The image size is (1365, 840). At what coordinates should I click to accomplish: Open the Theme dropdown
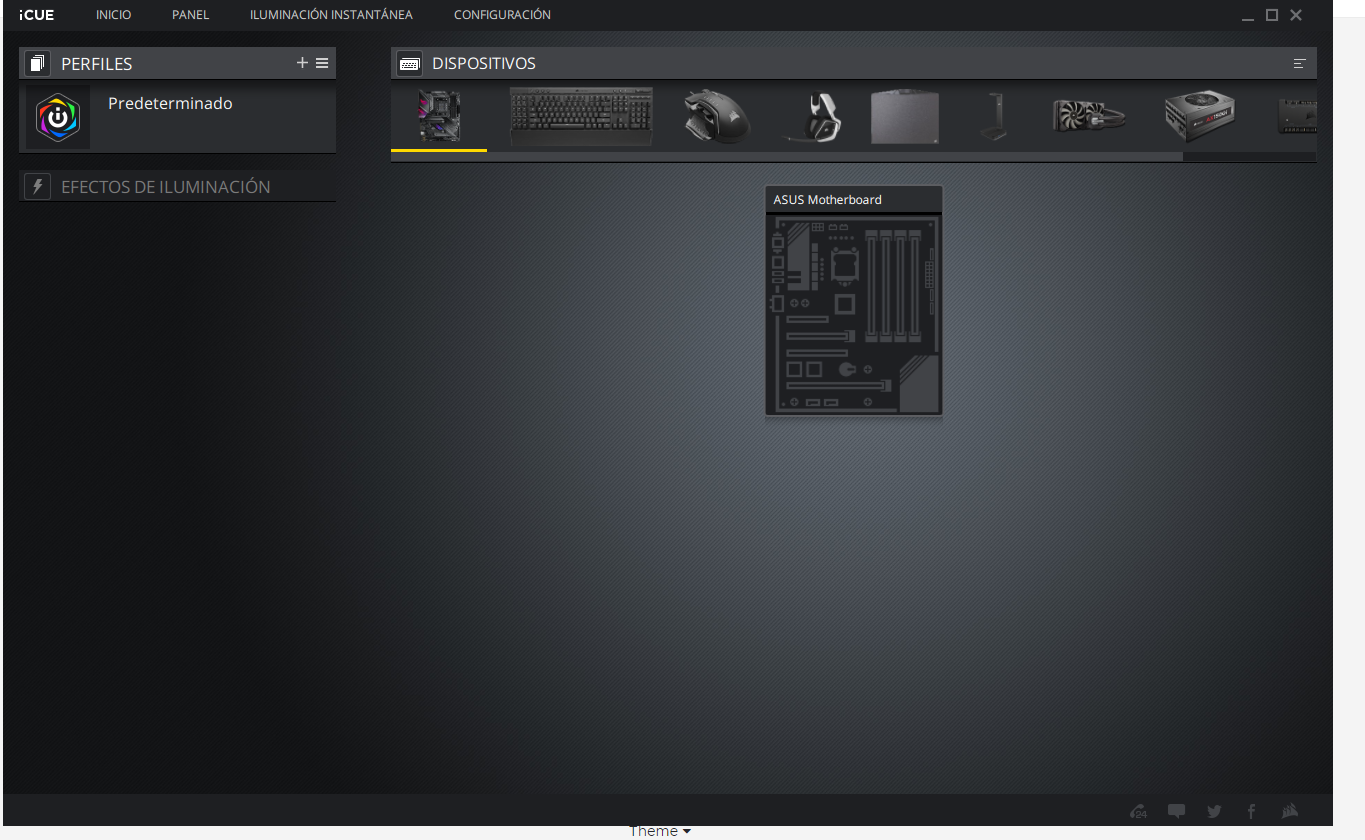(660, 831)
